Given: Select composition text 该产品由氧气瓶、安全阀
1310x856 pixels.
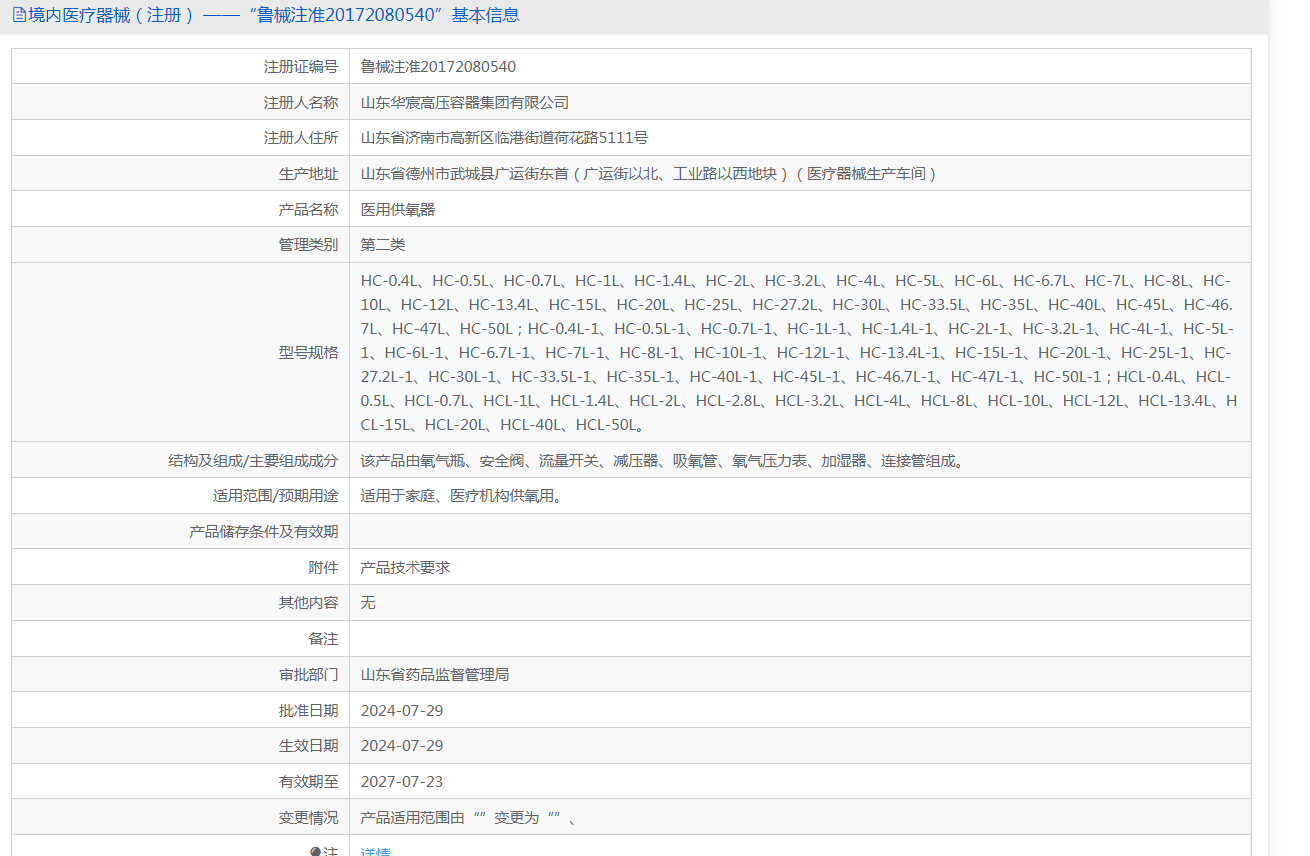Looking at the screenshot, I should [662, 461].
